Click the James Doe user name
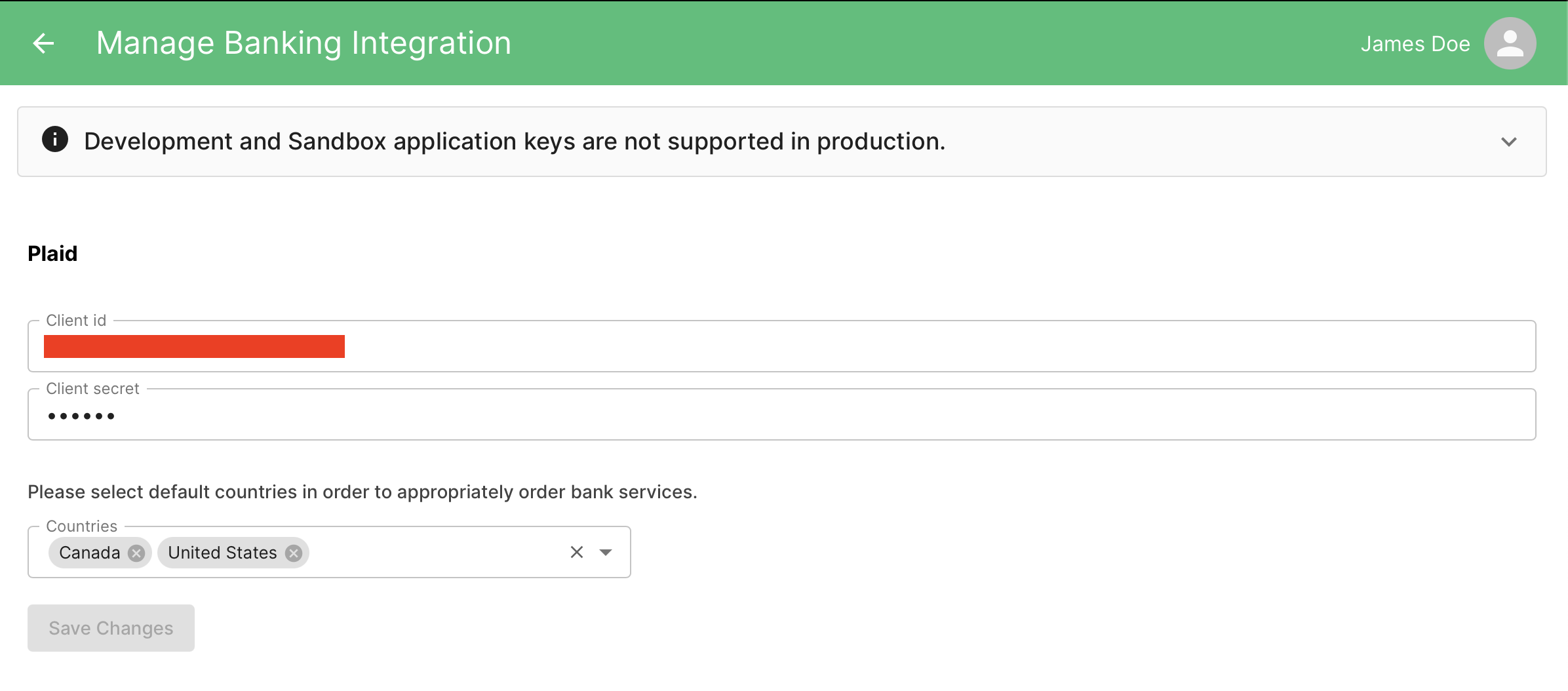Image resolution: width=1568 pixels, height=691 pixels. tap(1415, 44)
